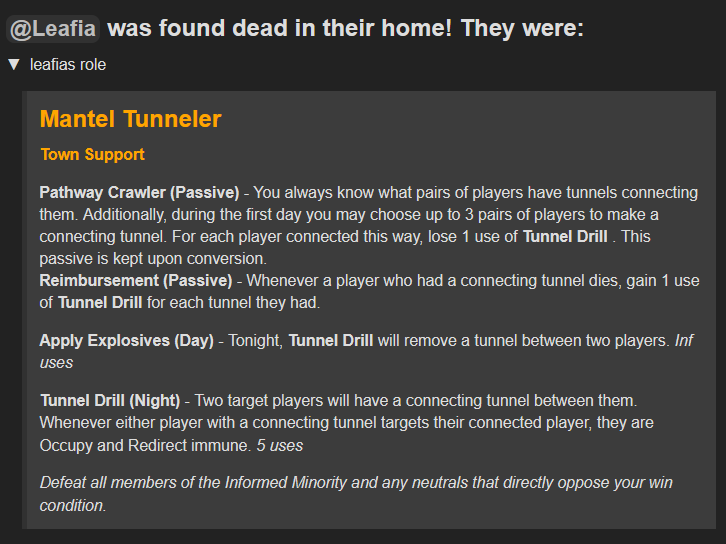Click the italic "5 uses" counter
Viewport: 726px width, 544px height.
[x=280, y=445]
